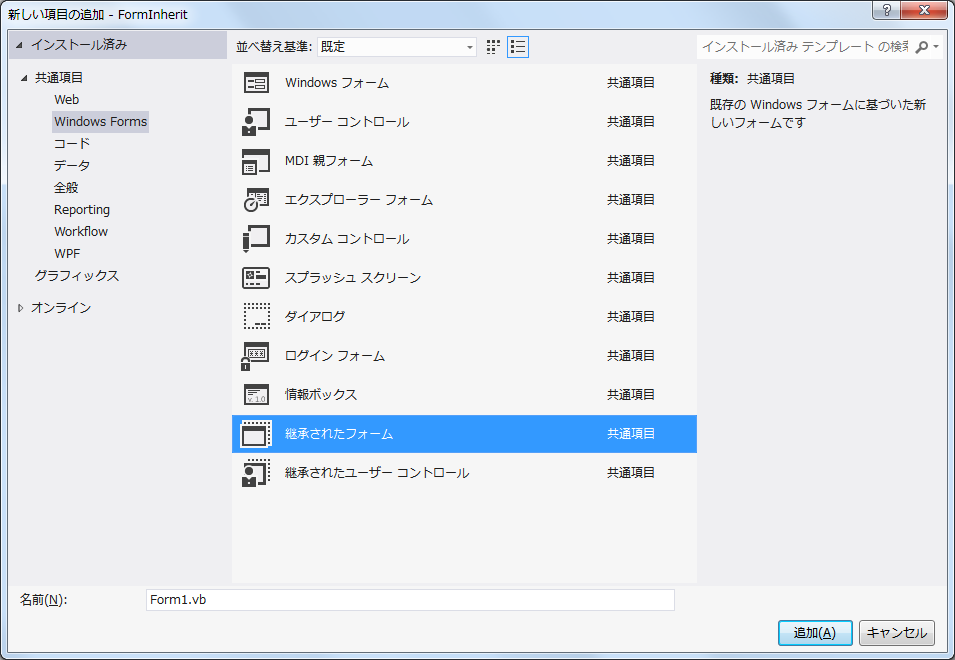Collapse the 共通項目 tree node
This screenshot has width=955, height=660.
click(x=24, y=78)
